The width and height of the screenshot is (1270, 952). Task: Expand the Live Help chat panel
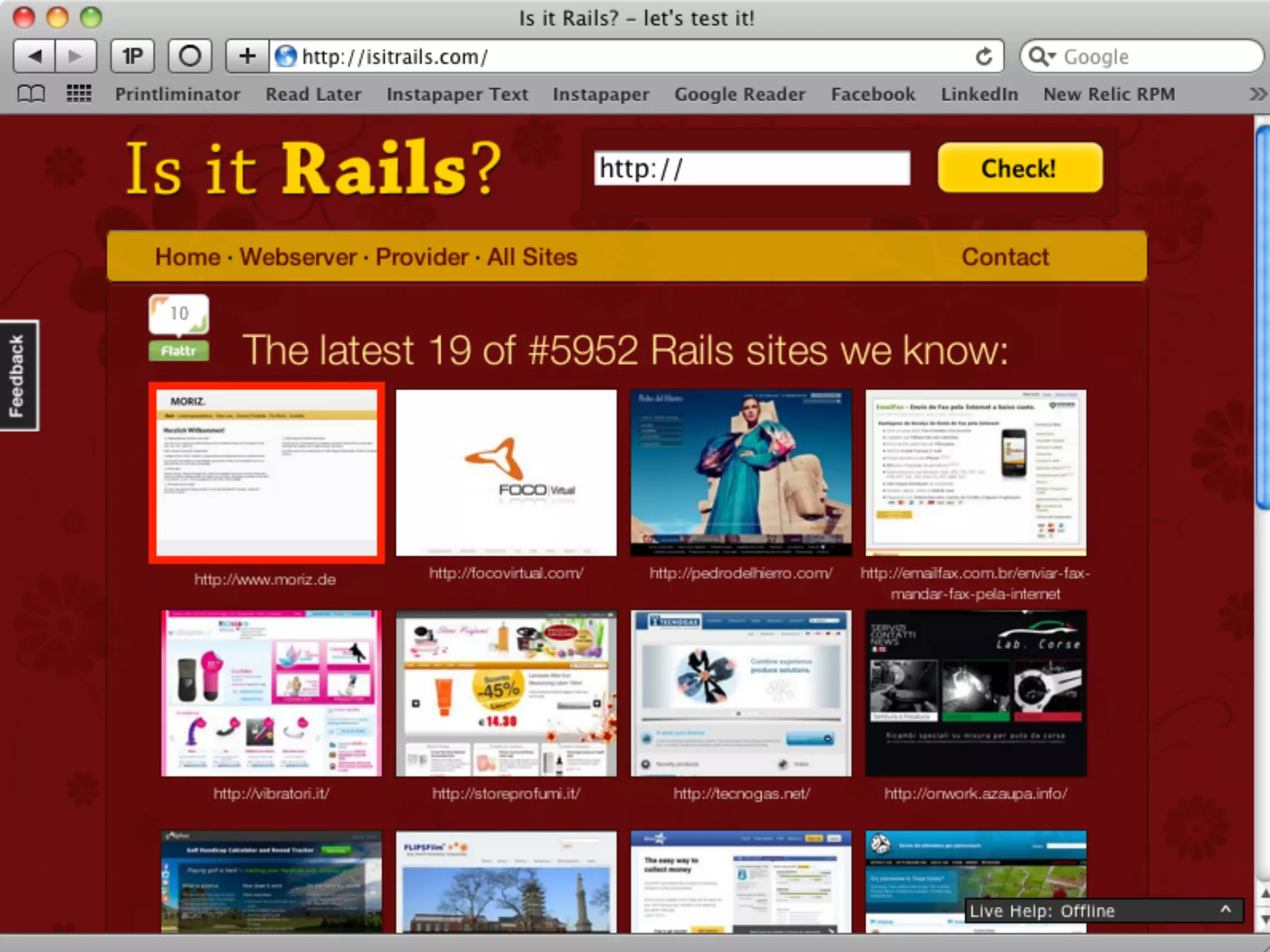[x=1225, y=910]
